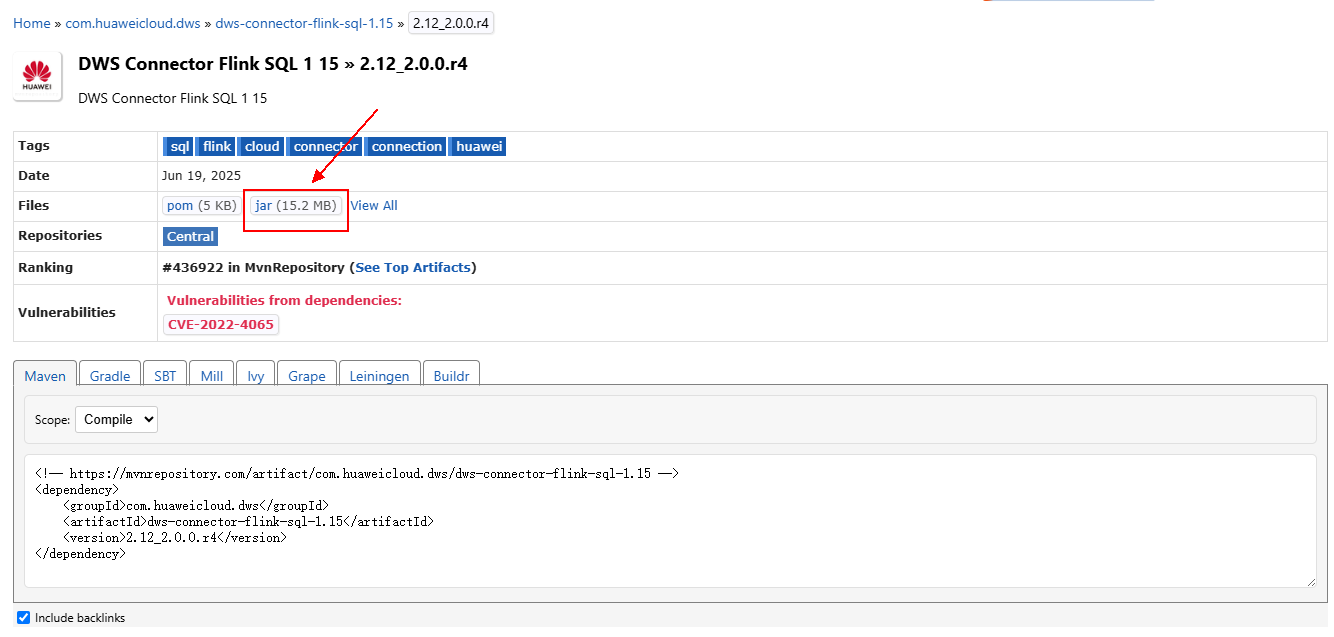Viewport: 1334px width, 637px height.
Task: Click the date Jun 19, 2025
Action: 201,175
